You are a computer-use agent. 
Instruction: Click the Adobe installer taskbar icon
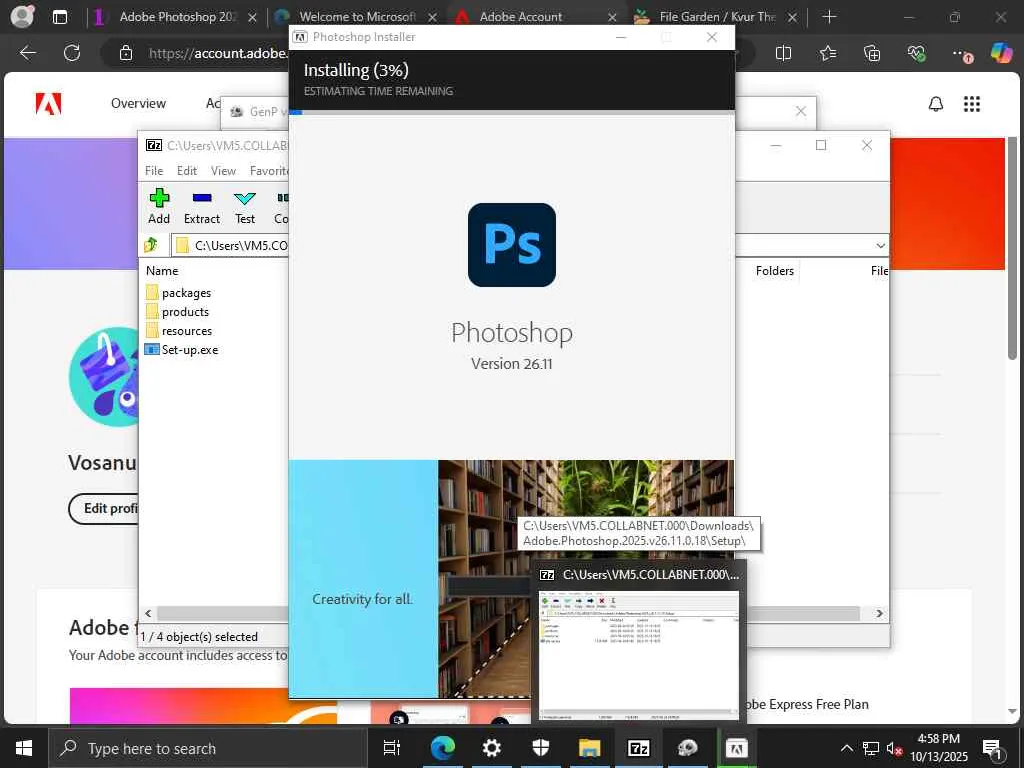coord(737,748)
